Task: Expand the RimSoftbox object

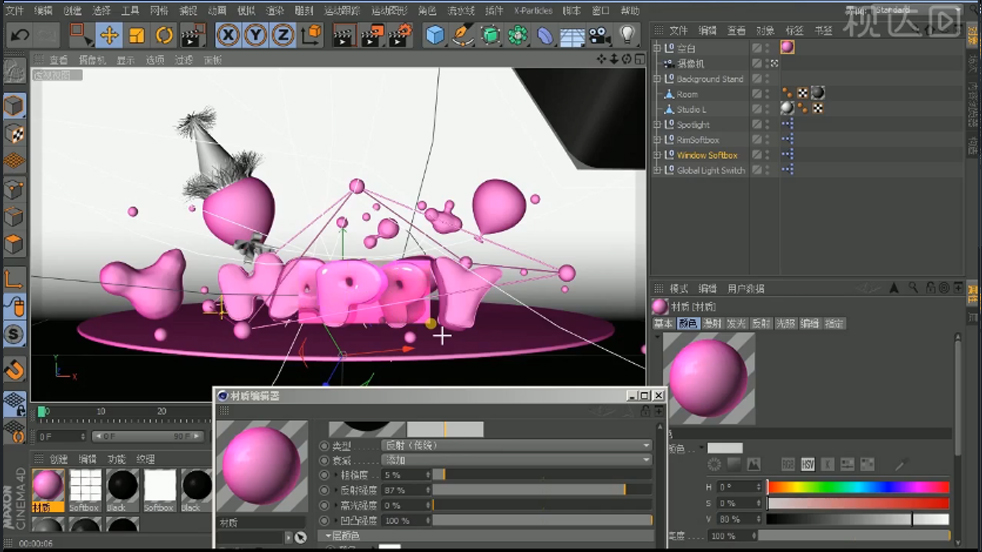Action: click(x=657, y=139)
